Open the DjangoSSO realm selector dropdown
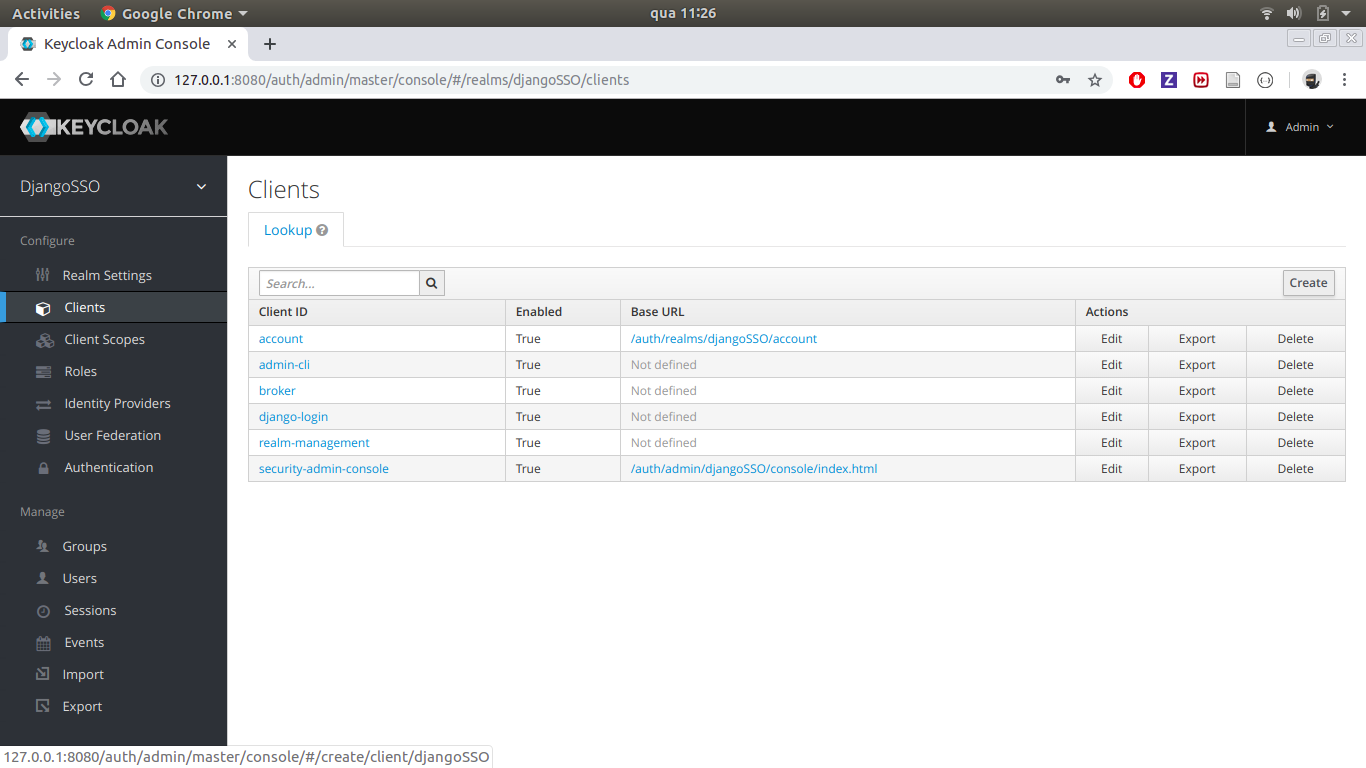Viewport: 1366px width, 768px height. tap(113, 187)
